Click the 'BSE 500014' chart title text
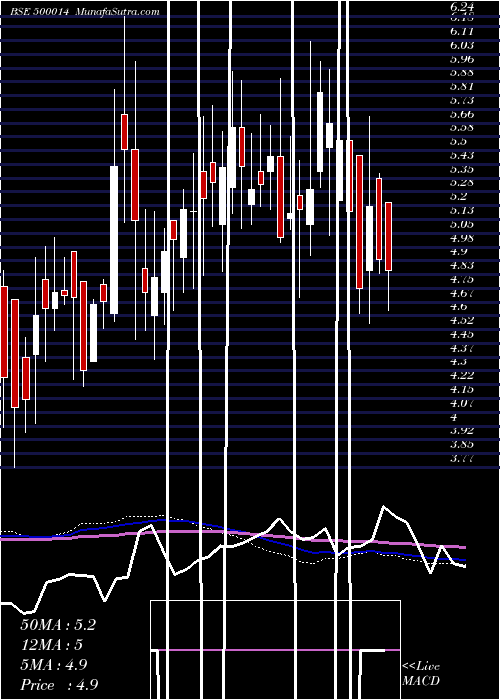The height and width of the screenshot is (700, 500). pos(39,12)
